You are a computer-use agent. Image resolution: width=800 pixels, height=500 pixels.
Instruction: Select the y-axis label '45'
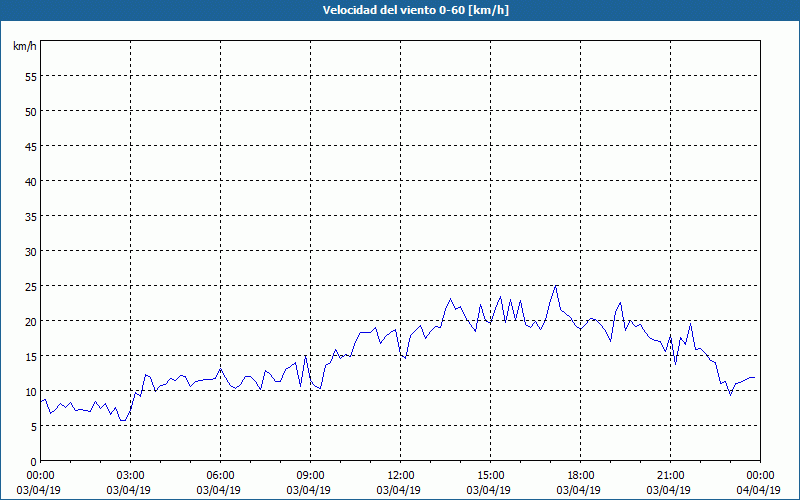pos(31,146)
